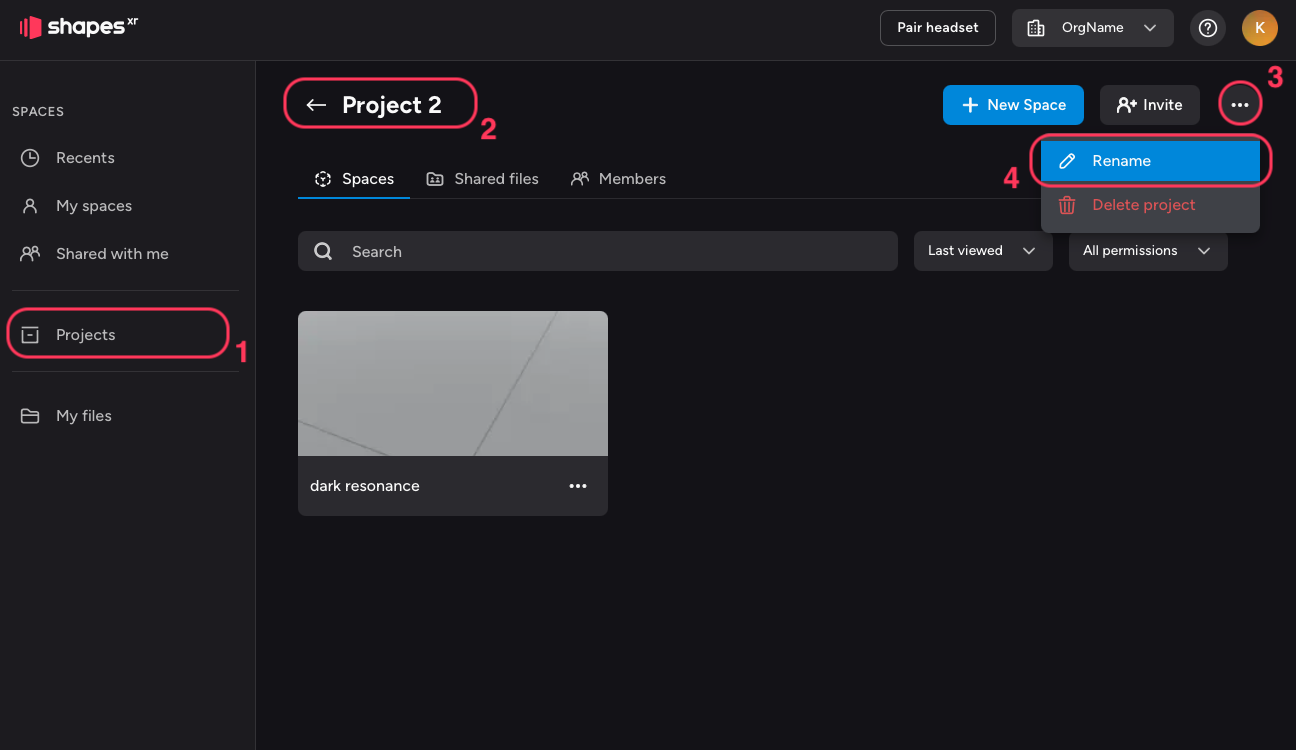
Task: Switch to the Shared files tab
Action: 483,179
